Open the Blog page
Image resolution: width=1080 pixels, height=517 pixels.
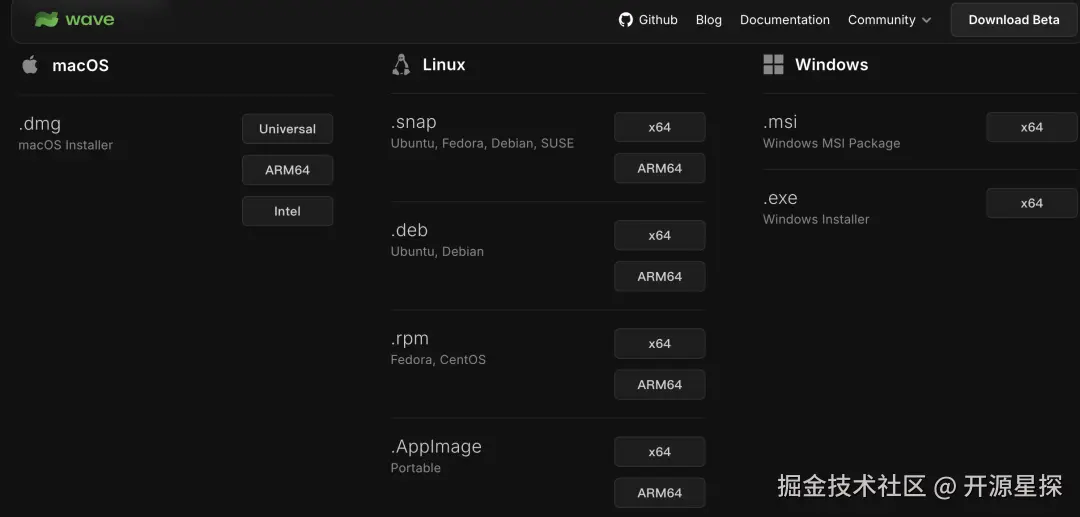708,20
